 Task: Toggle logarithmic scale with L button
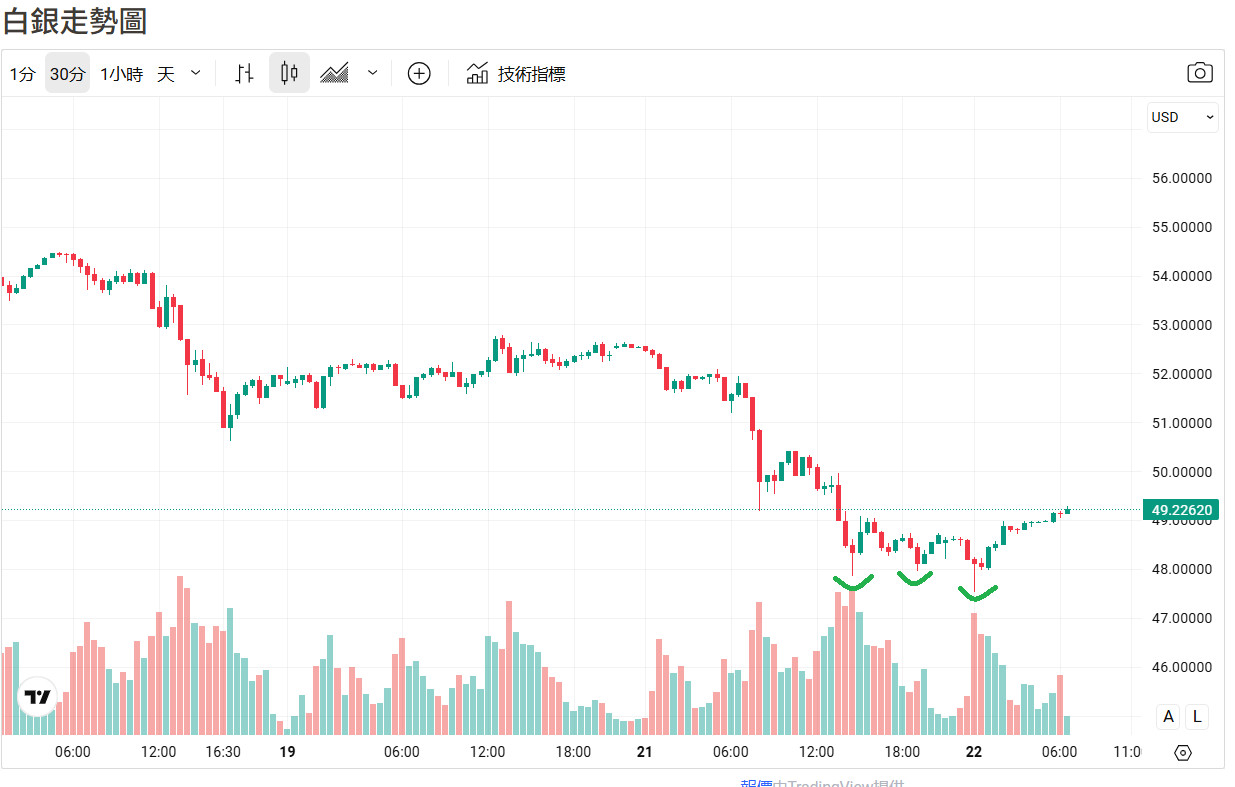[1196, 716]
